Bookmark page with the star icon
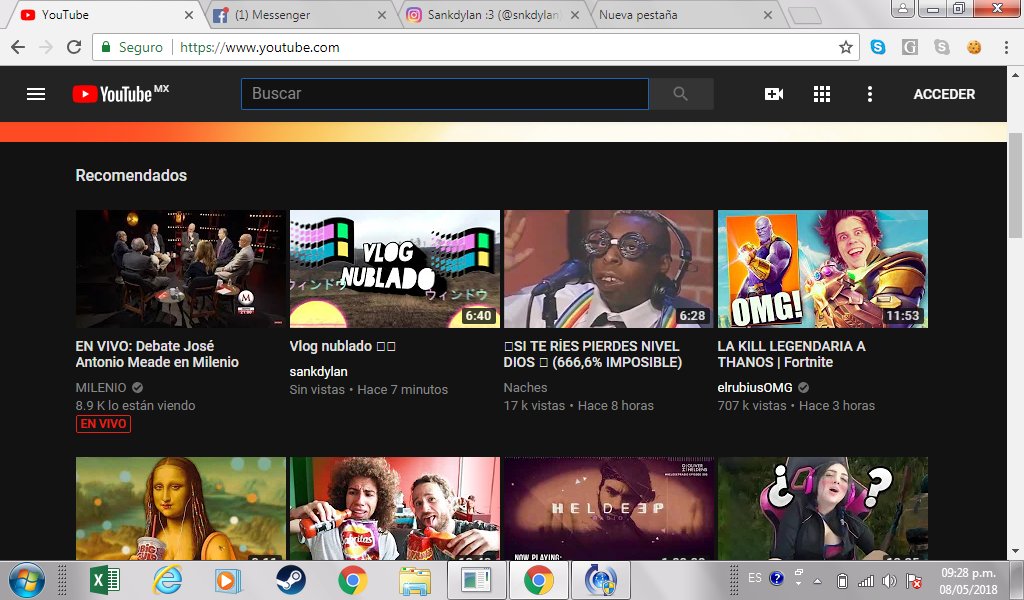This screenshot has width=1024, height=600. 846,47
